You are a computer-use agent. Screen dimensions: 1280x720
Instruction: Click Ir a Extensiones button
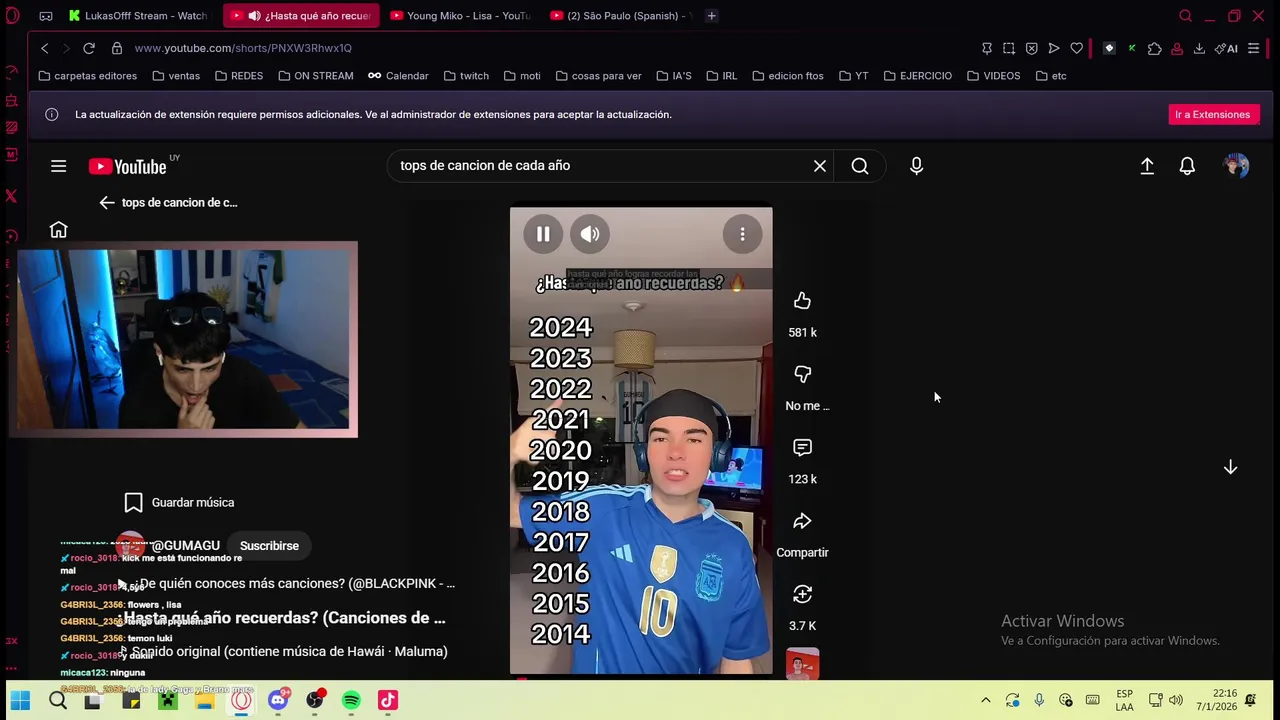point(1212,114)
